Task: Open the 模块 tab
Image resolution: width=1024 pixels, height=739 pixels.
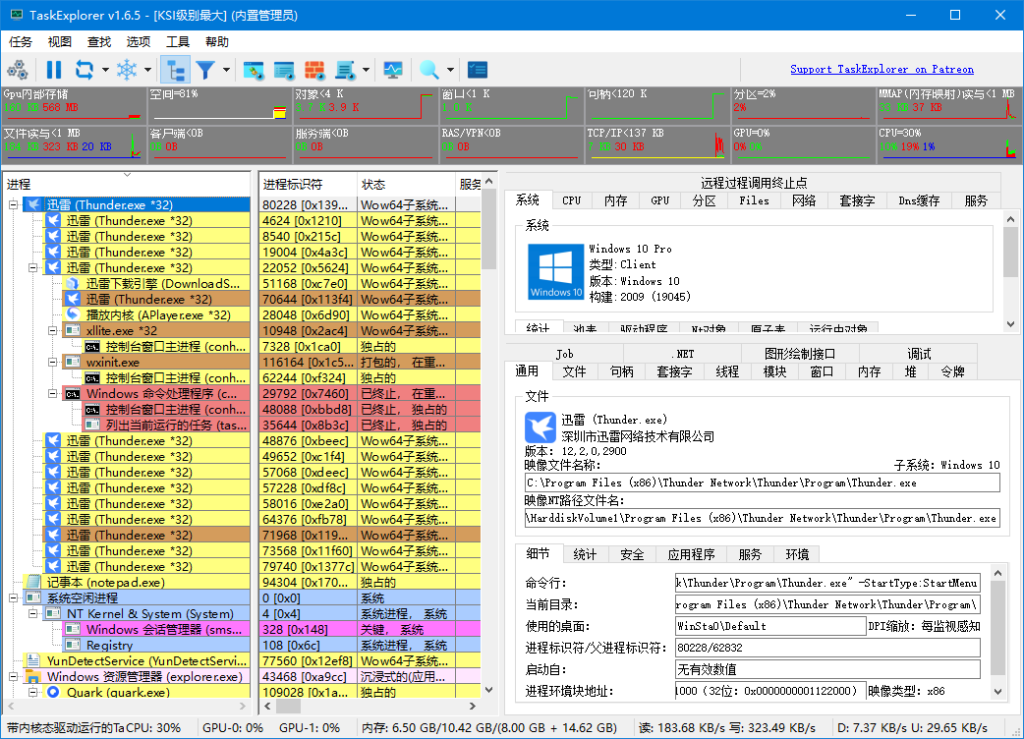Action: 775,371
